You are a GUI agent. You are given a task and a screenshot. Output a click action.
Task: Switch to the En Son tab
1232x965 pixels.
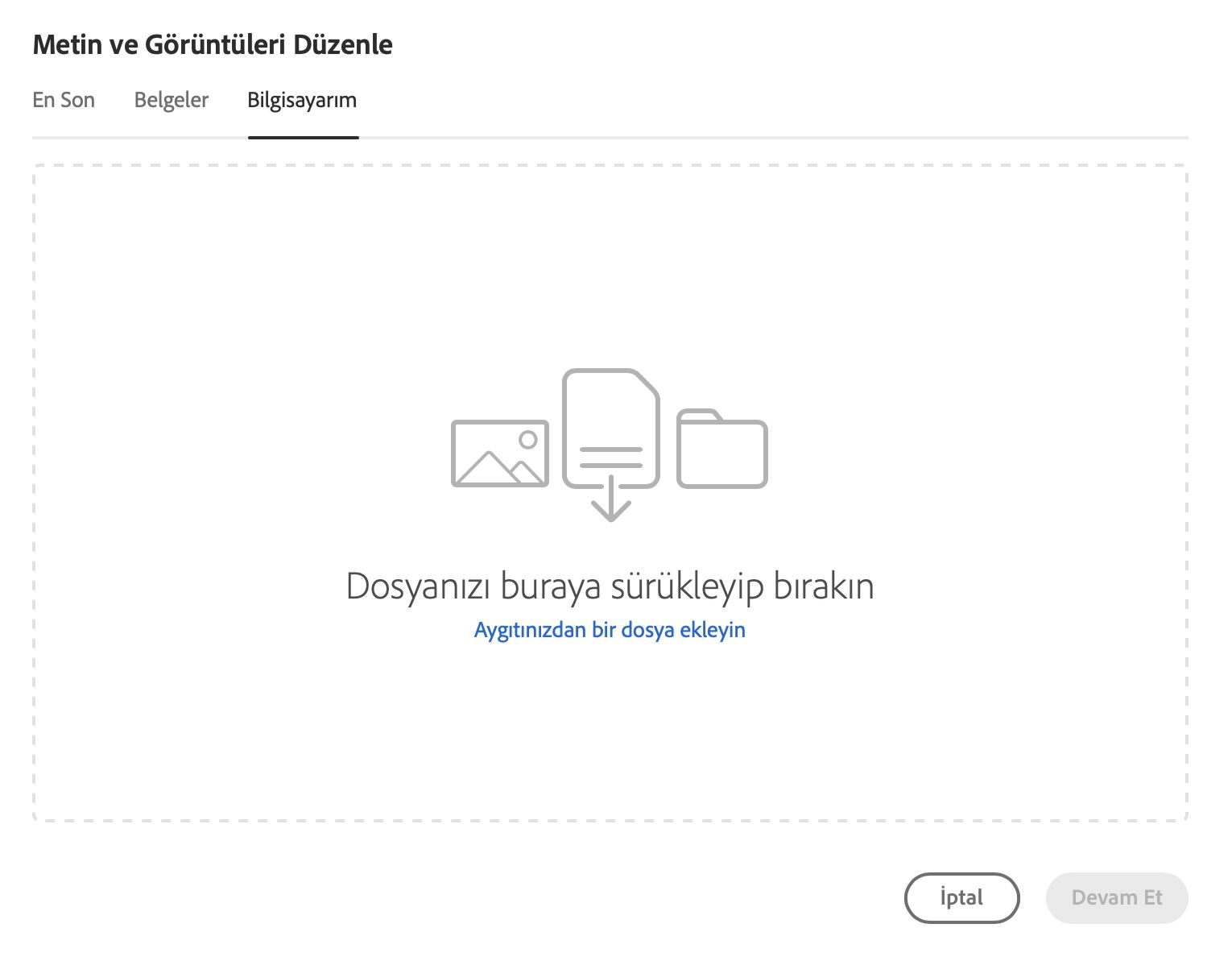pos(64,100)
